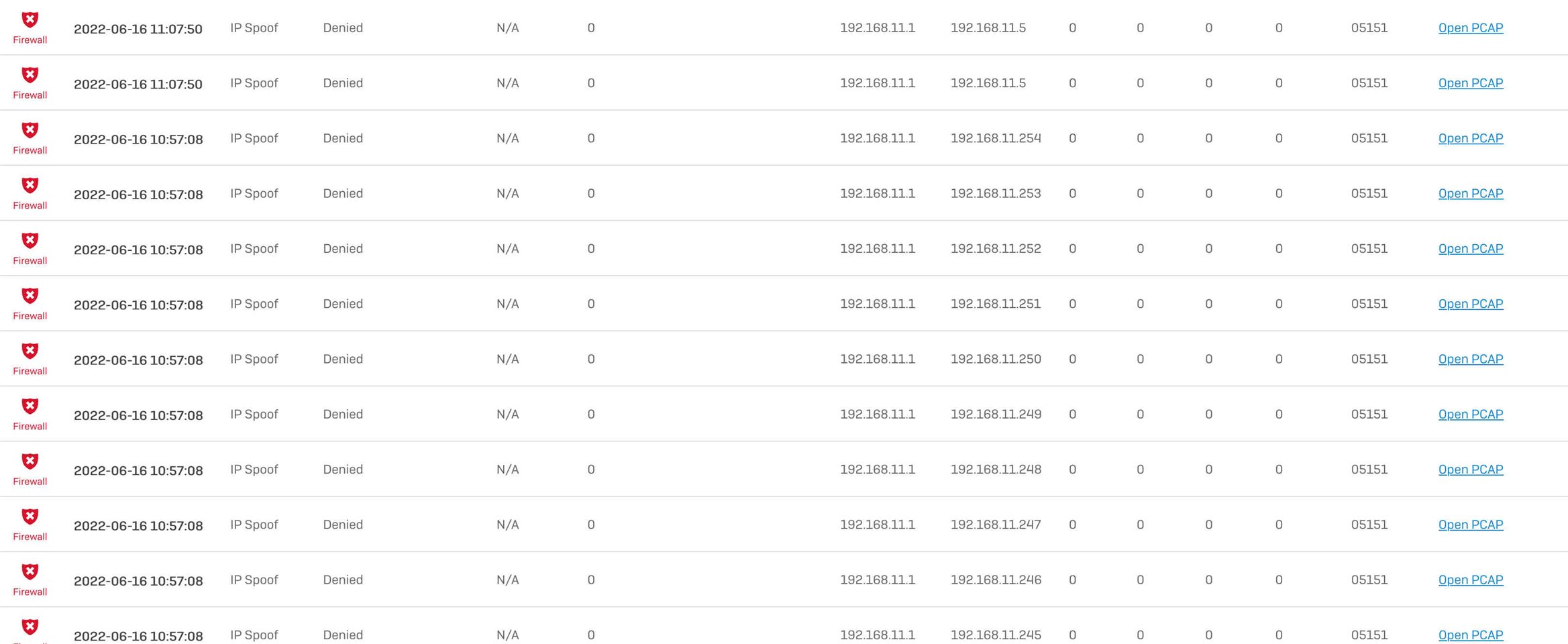Open PCAP for destination 192.168.11.245

coord(1470,635)
